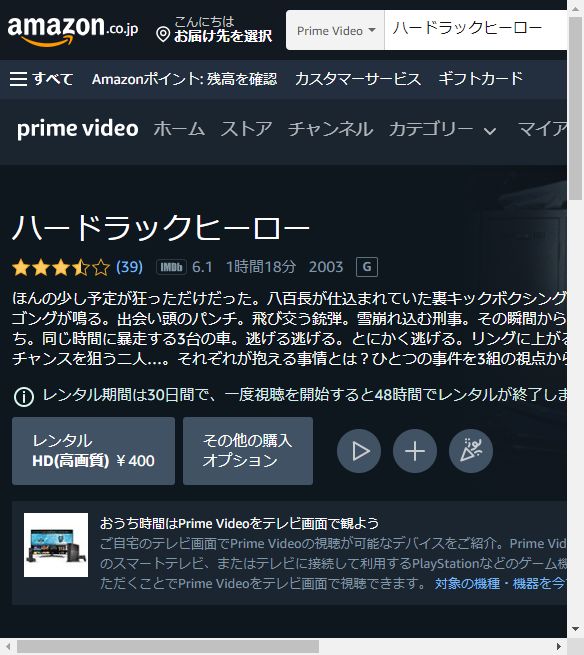
Task: Open the rental period info icon
Action: (x=24, y=396)
